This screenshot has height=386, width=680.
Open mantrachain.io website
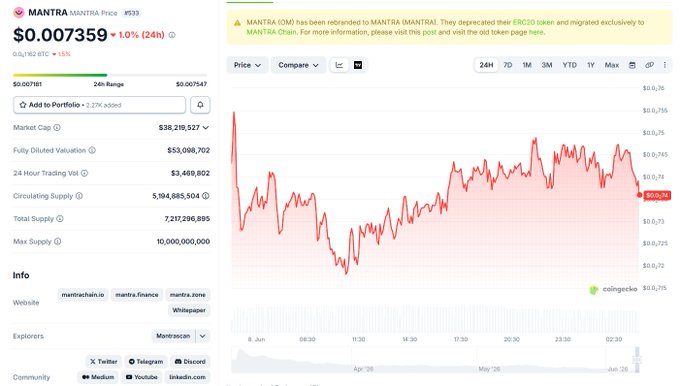point(83,295)
